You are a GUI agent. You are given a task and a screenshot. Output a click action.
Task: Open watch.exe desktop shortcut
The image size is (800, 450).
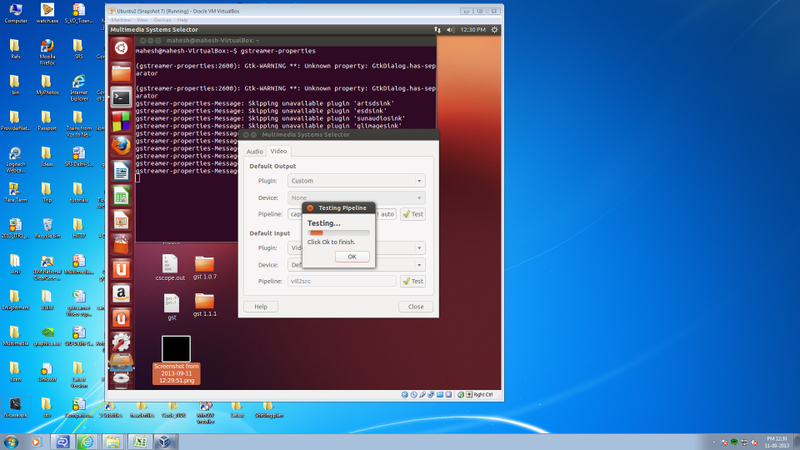[x=47, y=14]
